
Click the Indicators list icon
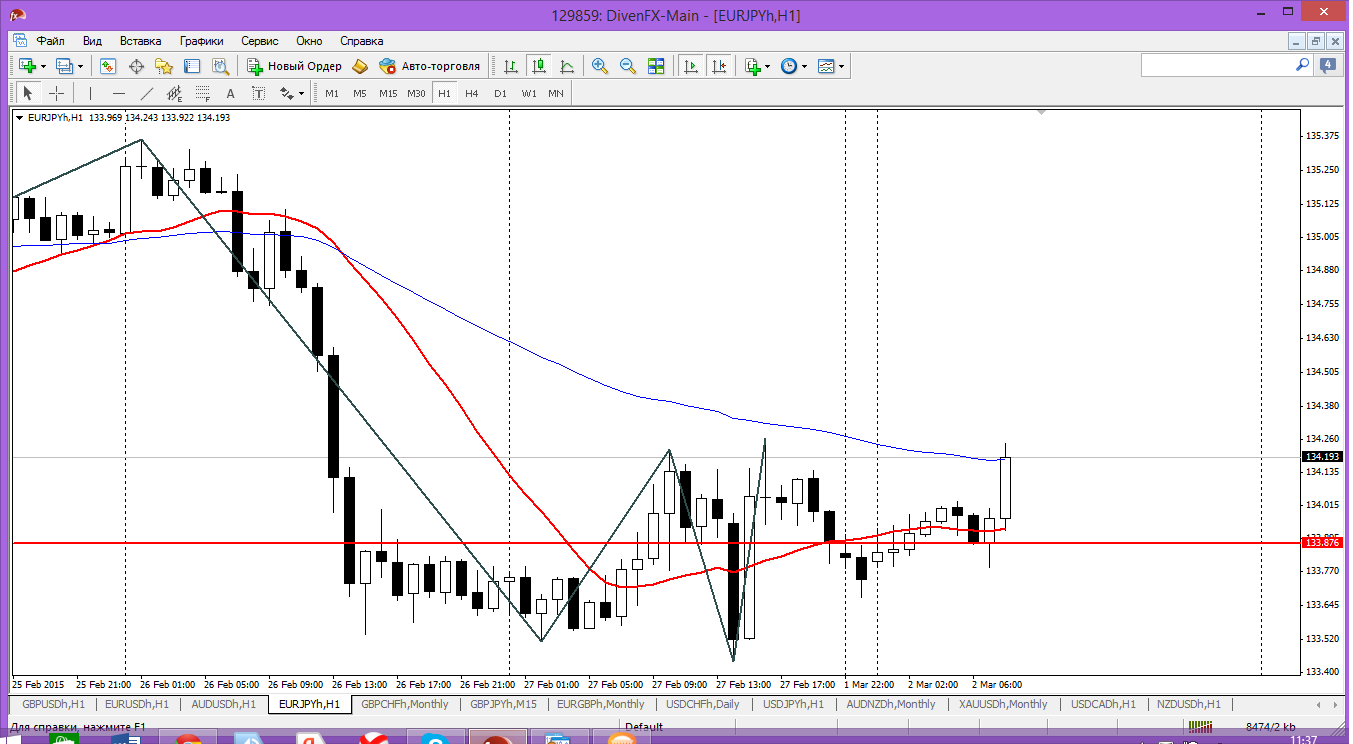pos(753,66)
